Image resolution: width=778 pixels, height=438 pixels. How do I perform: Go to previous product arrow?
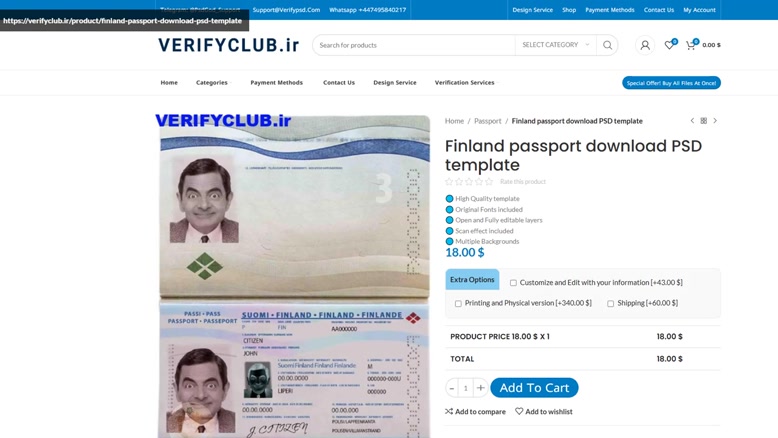click(x=692, y=121)
